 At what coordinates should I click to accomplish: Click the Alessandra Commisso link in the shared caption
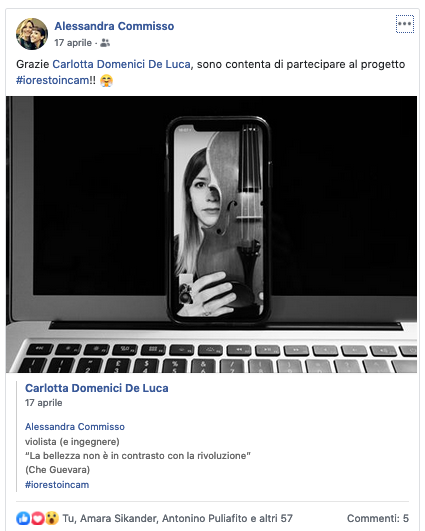pos(75,427)
